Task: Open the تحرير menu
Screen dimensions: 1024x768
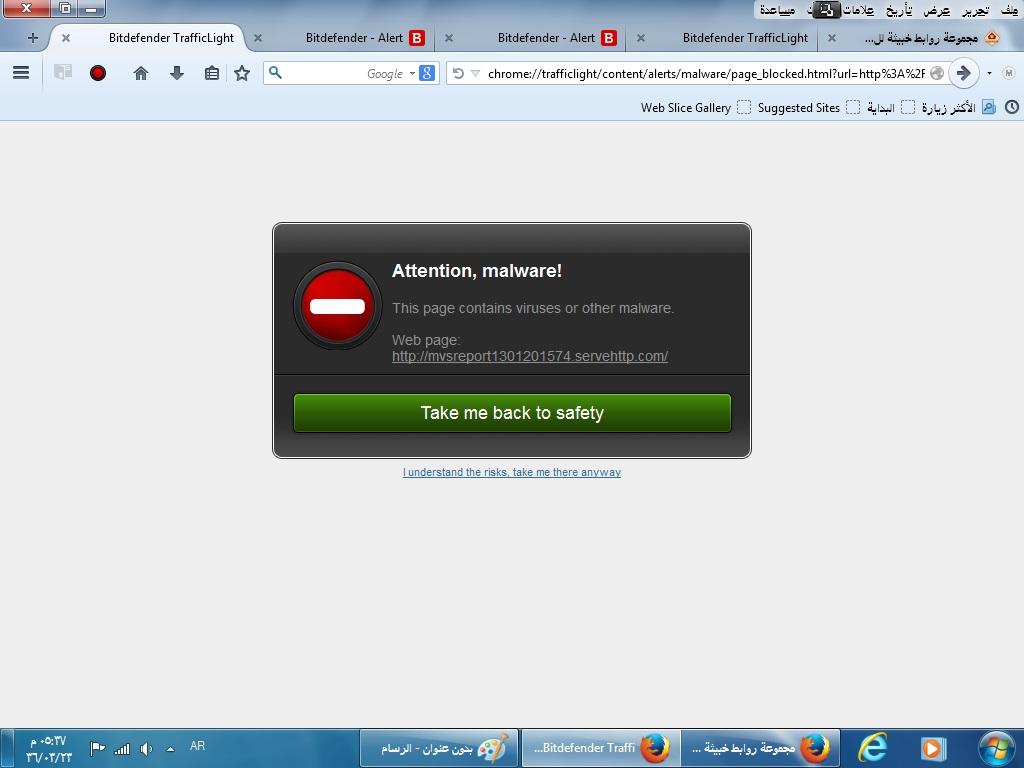Action: [975, 10]
